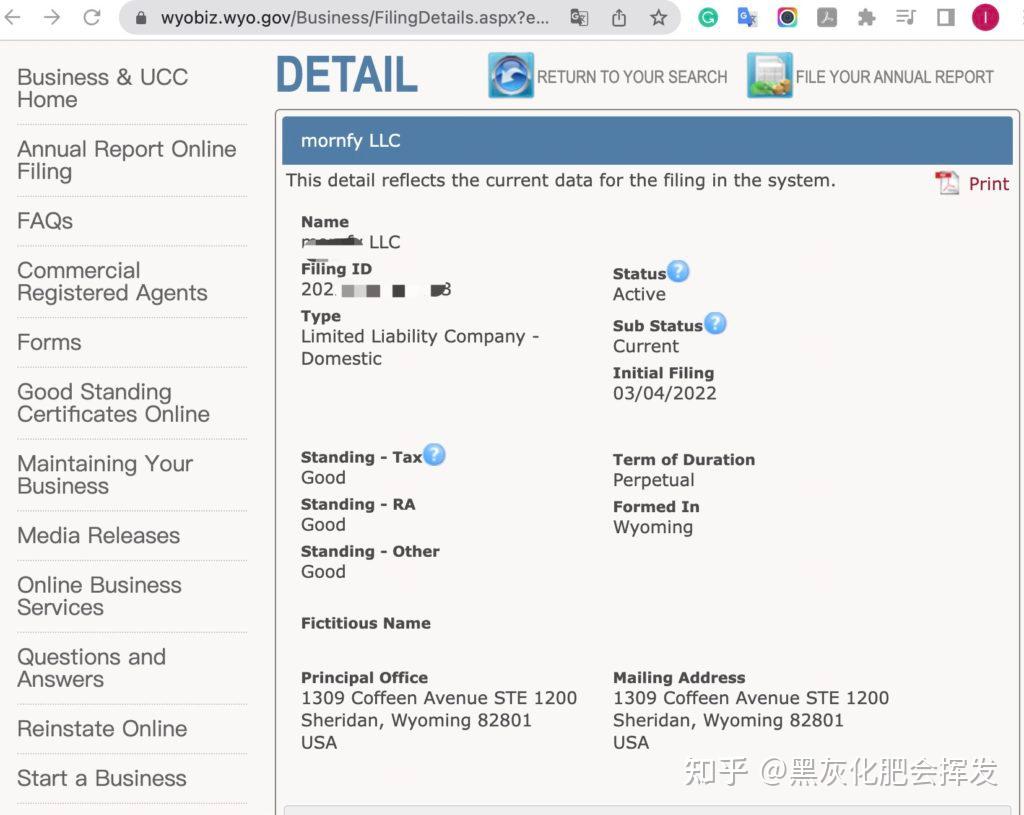
Task: Click the translate page icon in address bar
Action: tap(579, 18)
